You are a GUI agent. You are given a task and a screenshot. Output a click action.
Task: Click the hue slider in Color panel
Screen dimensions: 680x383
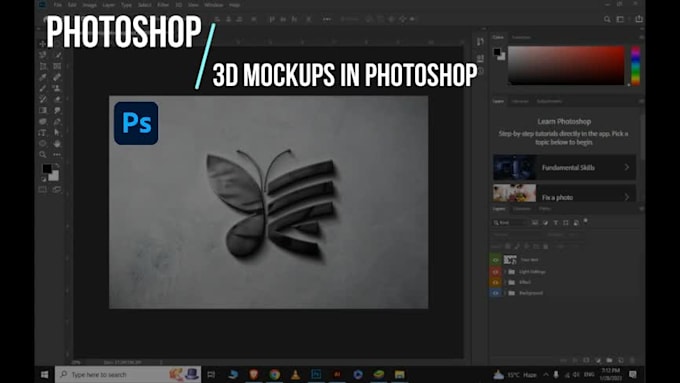[x=635, y=66]
